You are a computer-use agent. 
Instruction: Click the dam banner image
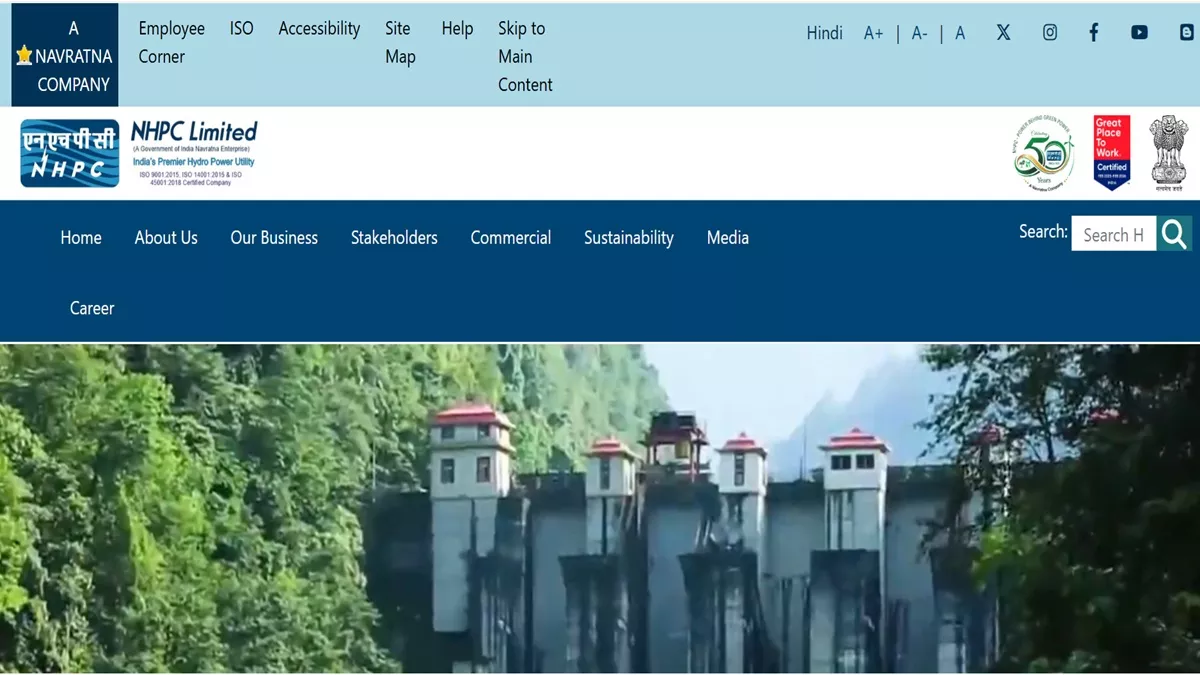600,509
